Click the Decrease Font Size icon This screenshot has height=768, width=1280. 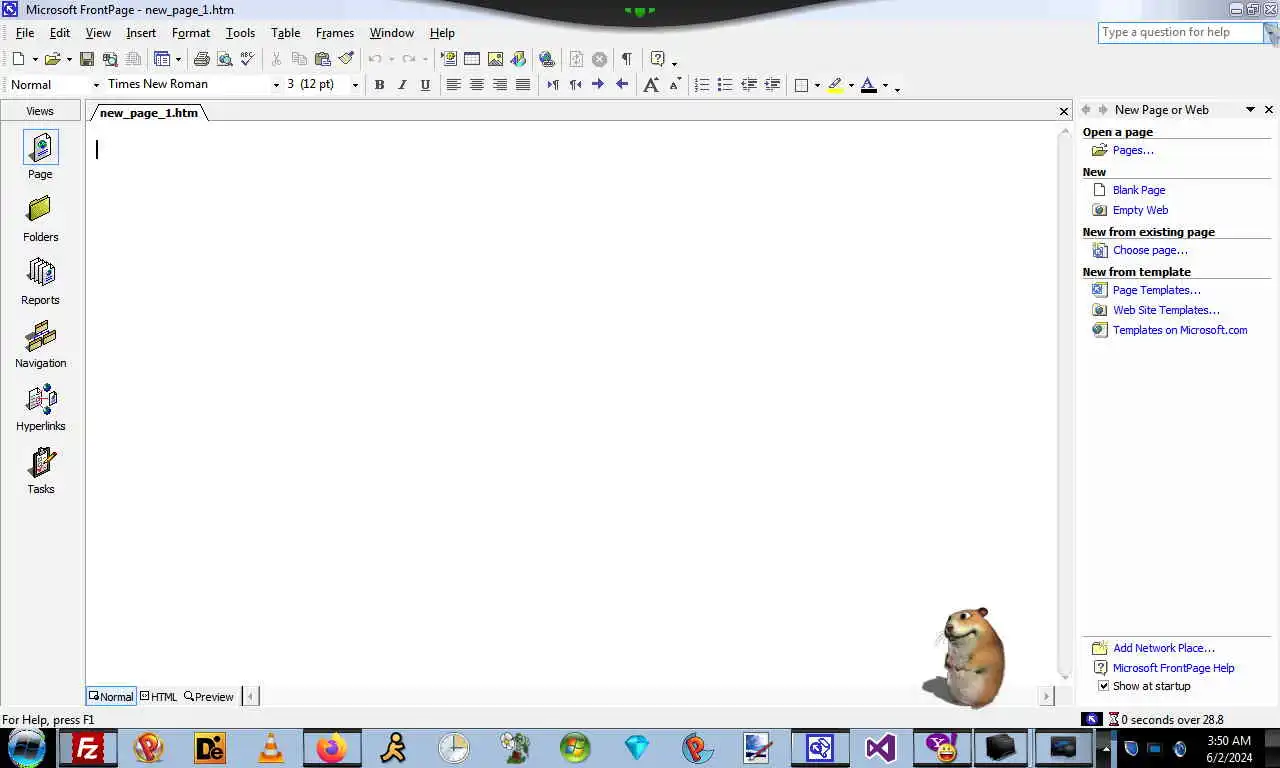coord(675,85)
